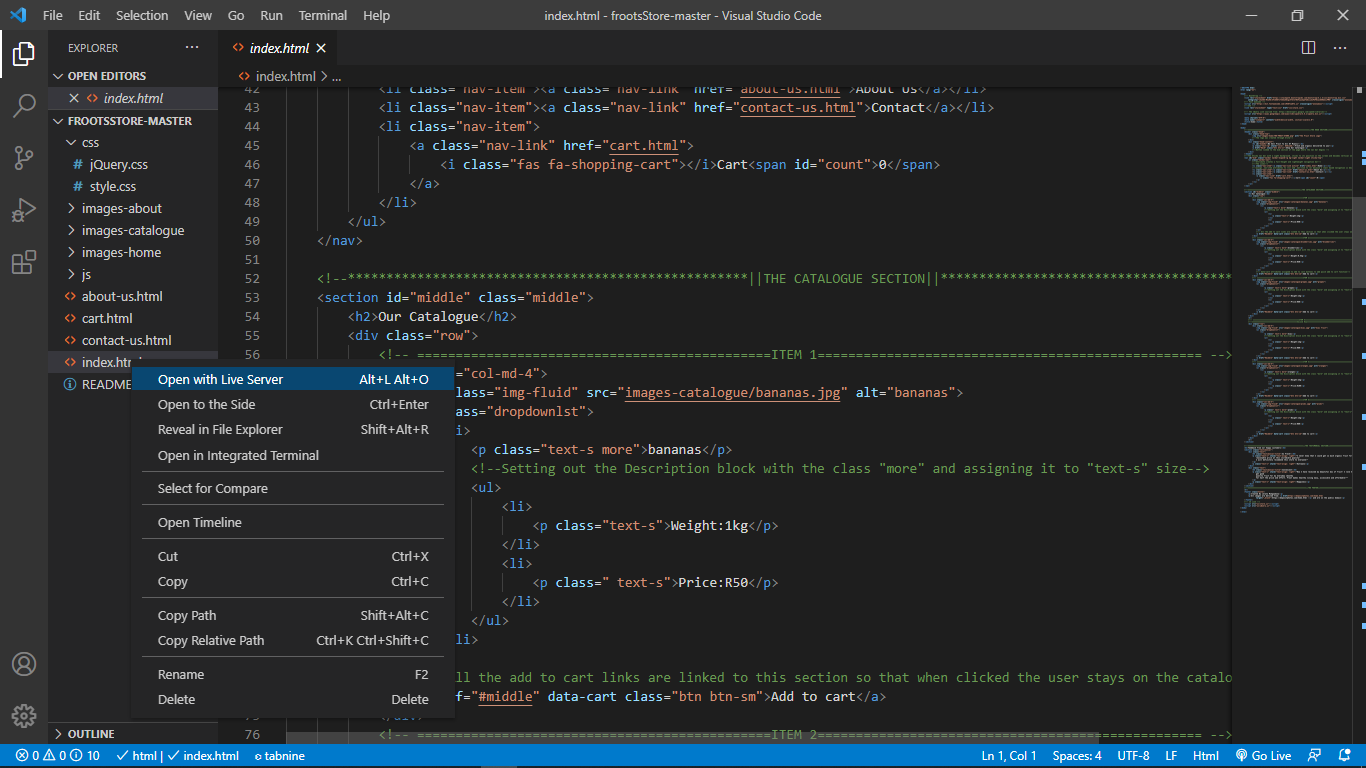Open the Source Control view

pyautogui.click(x=24, y=158)
